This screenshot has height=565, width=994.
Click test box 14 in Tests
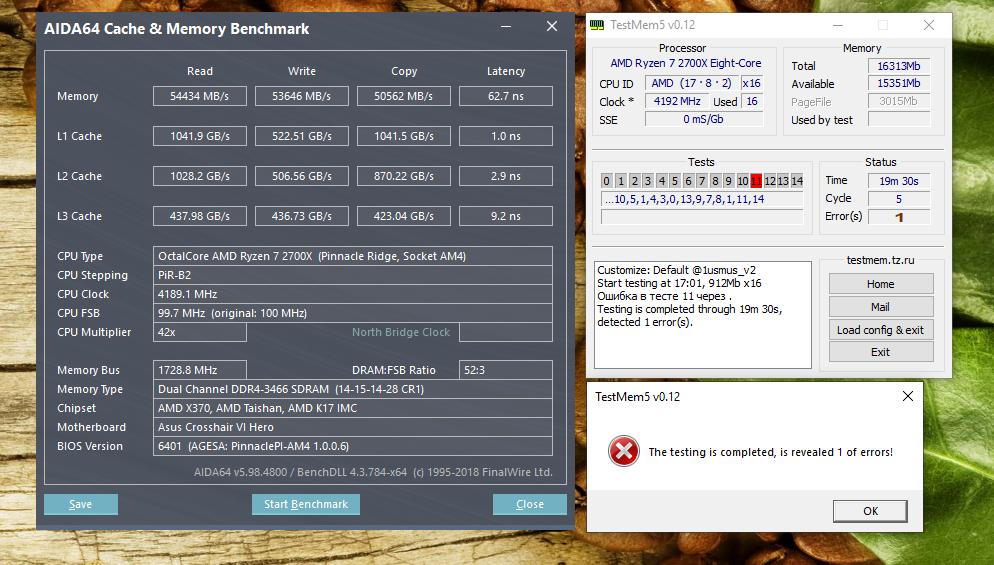click(x=797, y=181)
